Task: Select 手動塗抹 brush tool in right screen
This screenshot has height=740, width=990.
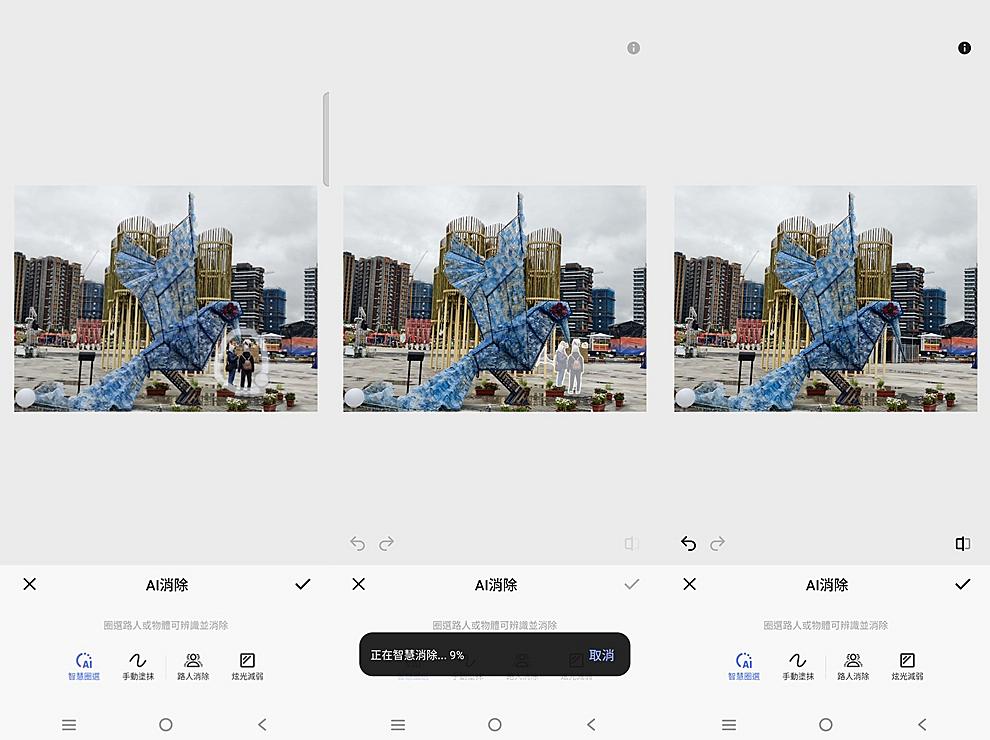Action: 797,666
